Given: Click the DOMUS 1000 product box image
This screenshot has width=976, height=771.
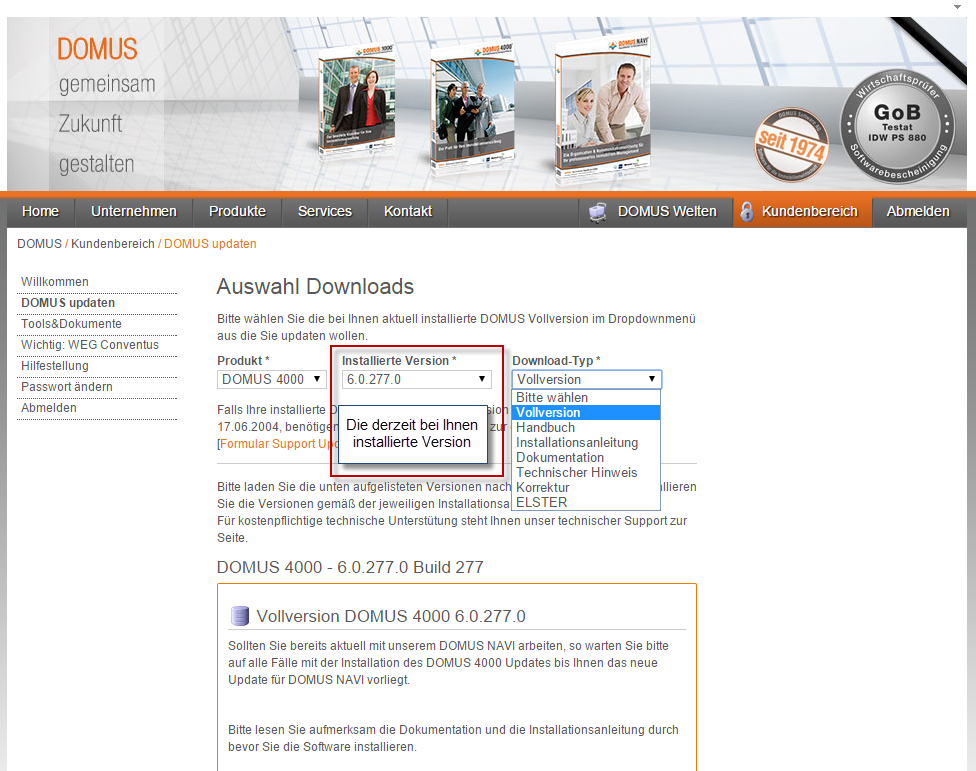Looking at the screenshot, I should point(357,102).
